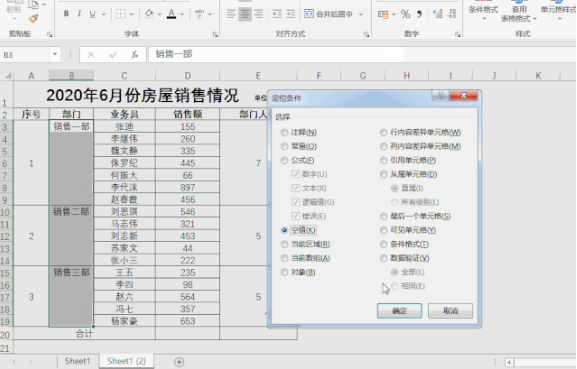
Task: Click insert function fx icon
Action: pos(135,54)
